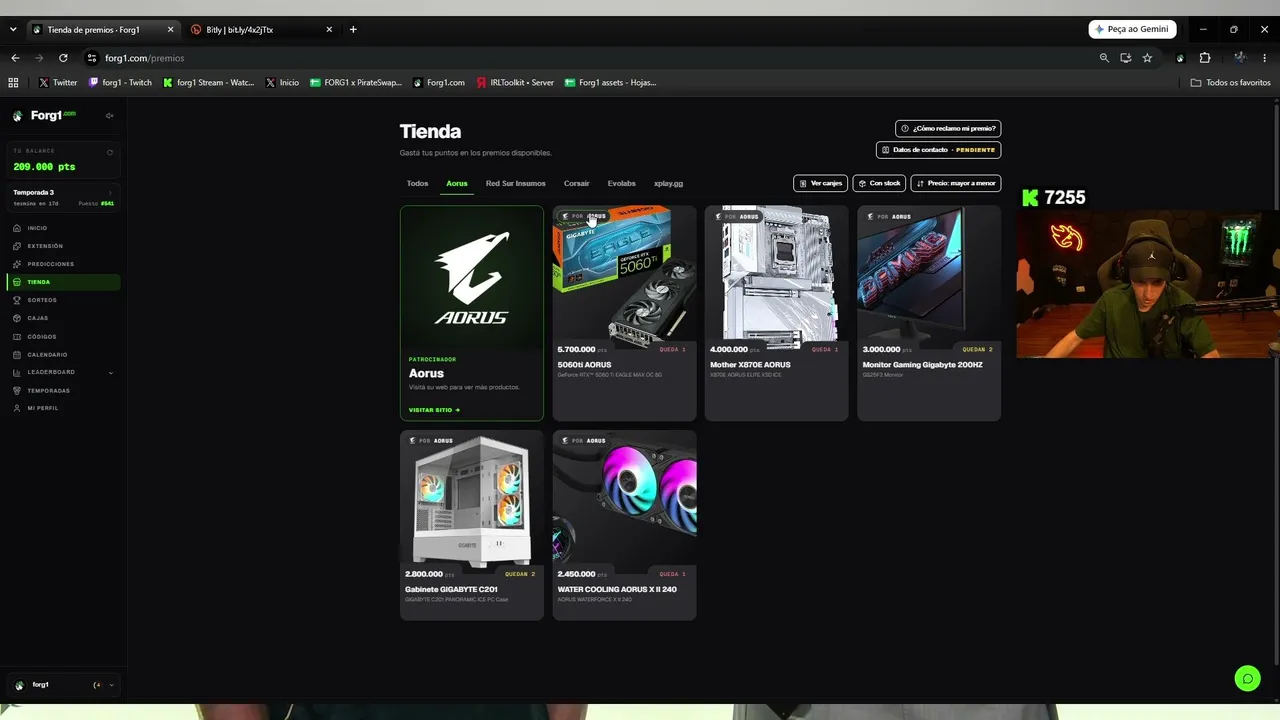
Task: Click the Tienda item in sidebar
Action: click(63, 282)
